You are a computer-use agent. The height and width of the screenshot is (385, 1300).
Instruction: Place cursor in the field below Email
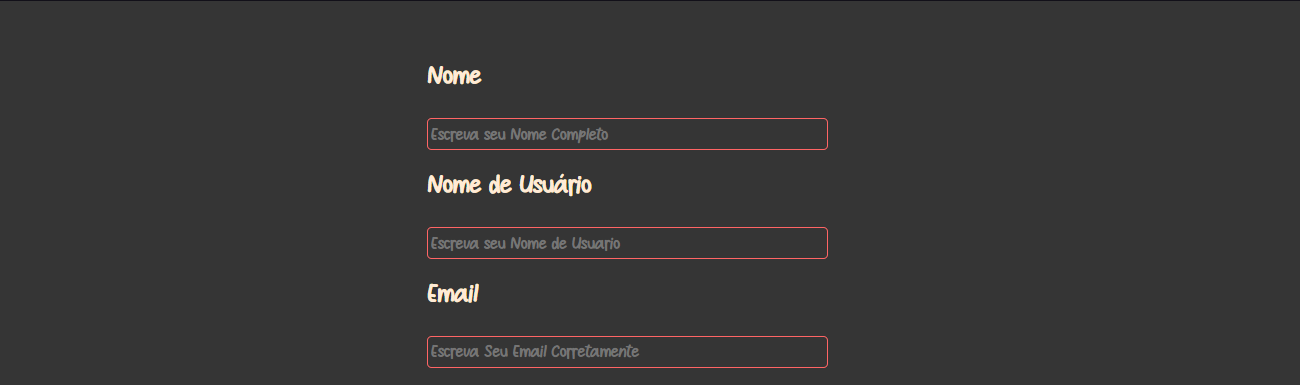point(627,352)
